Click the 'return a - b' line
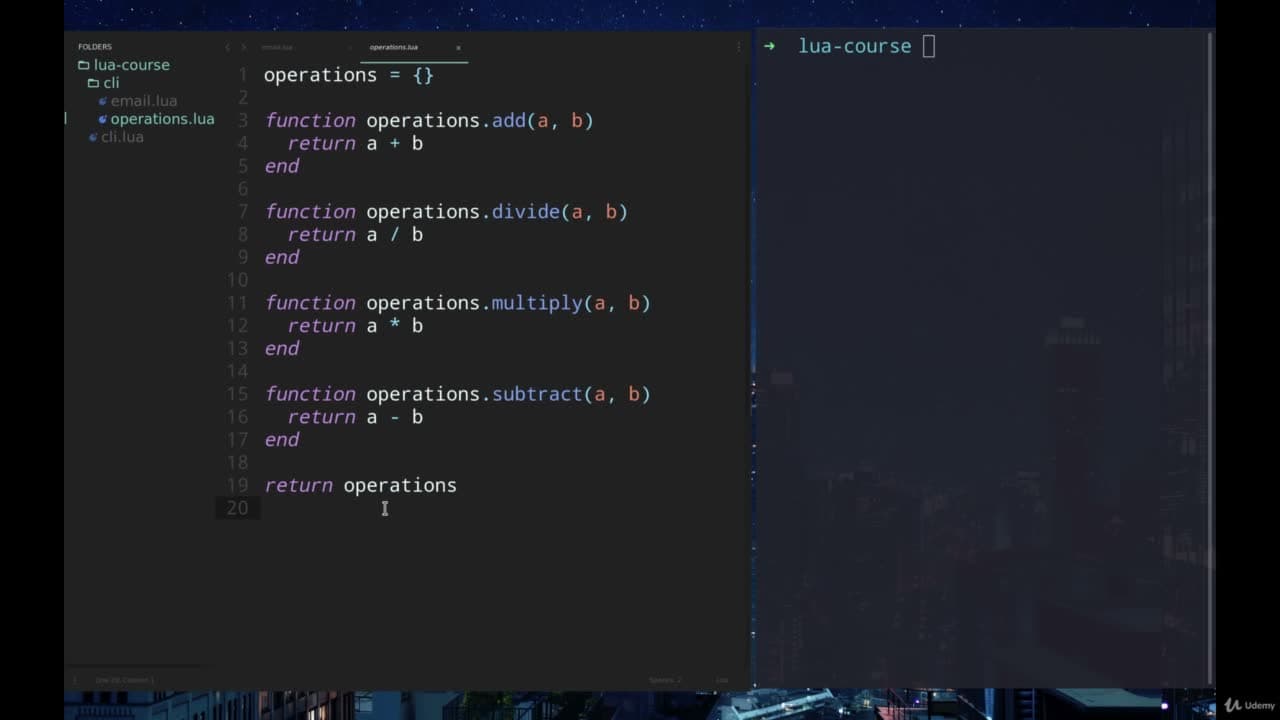The image size is (1280, 720). [x=355, y=416]
